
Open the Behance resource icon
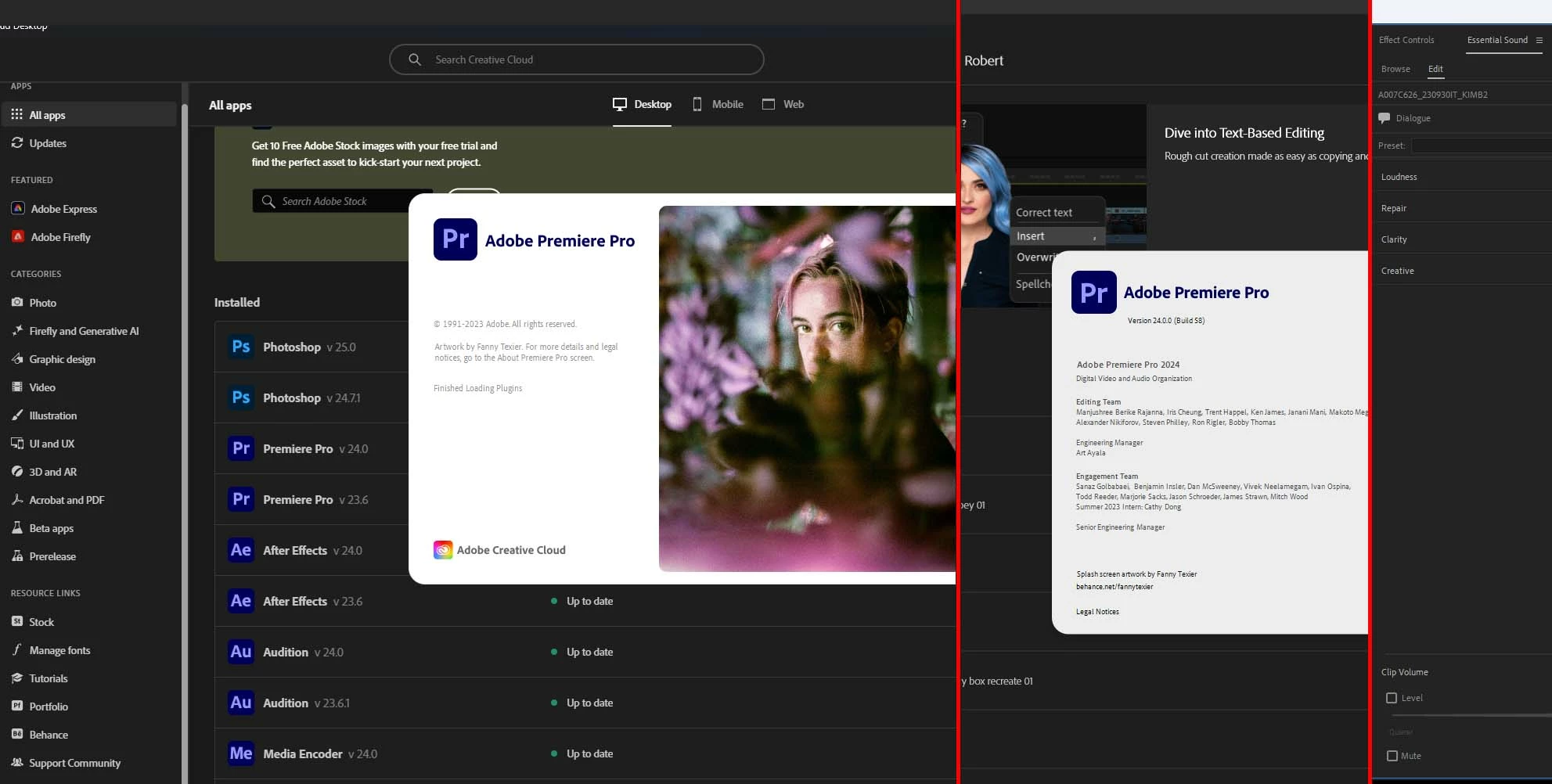coord(17,734)
